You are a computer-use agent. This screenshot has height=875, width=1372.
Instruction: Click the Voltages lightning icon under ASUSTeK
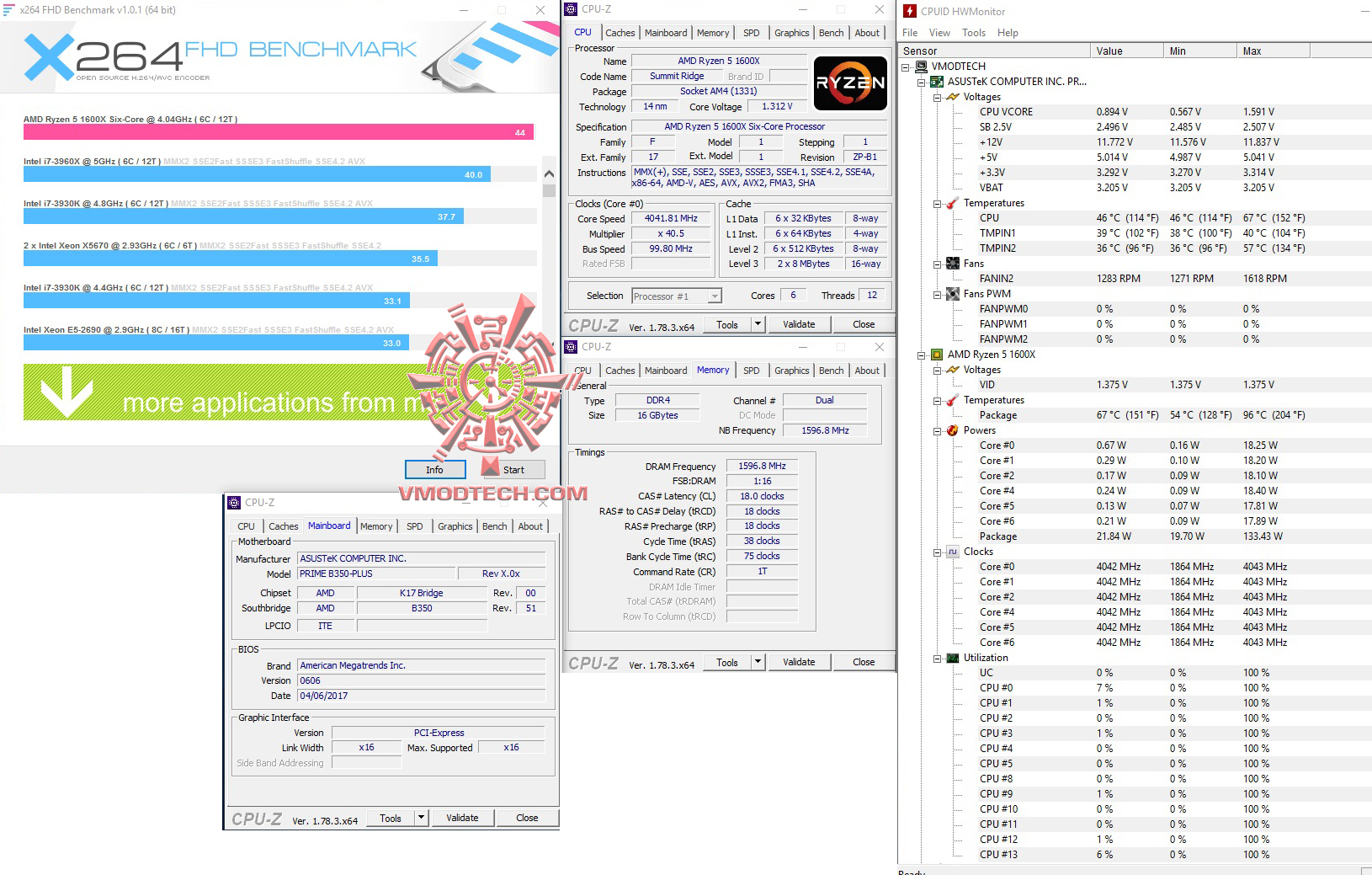click(x=954, y=97)
